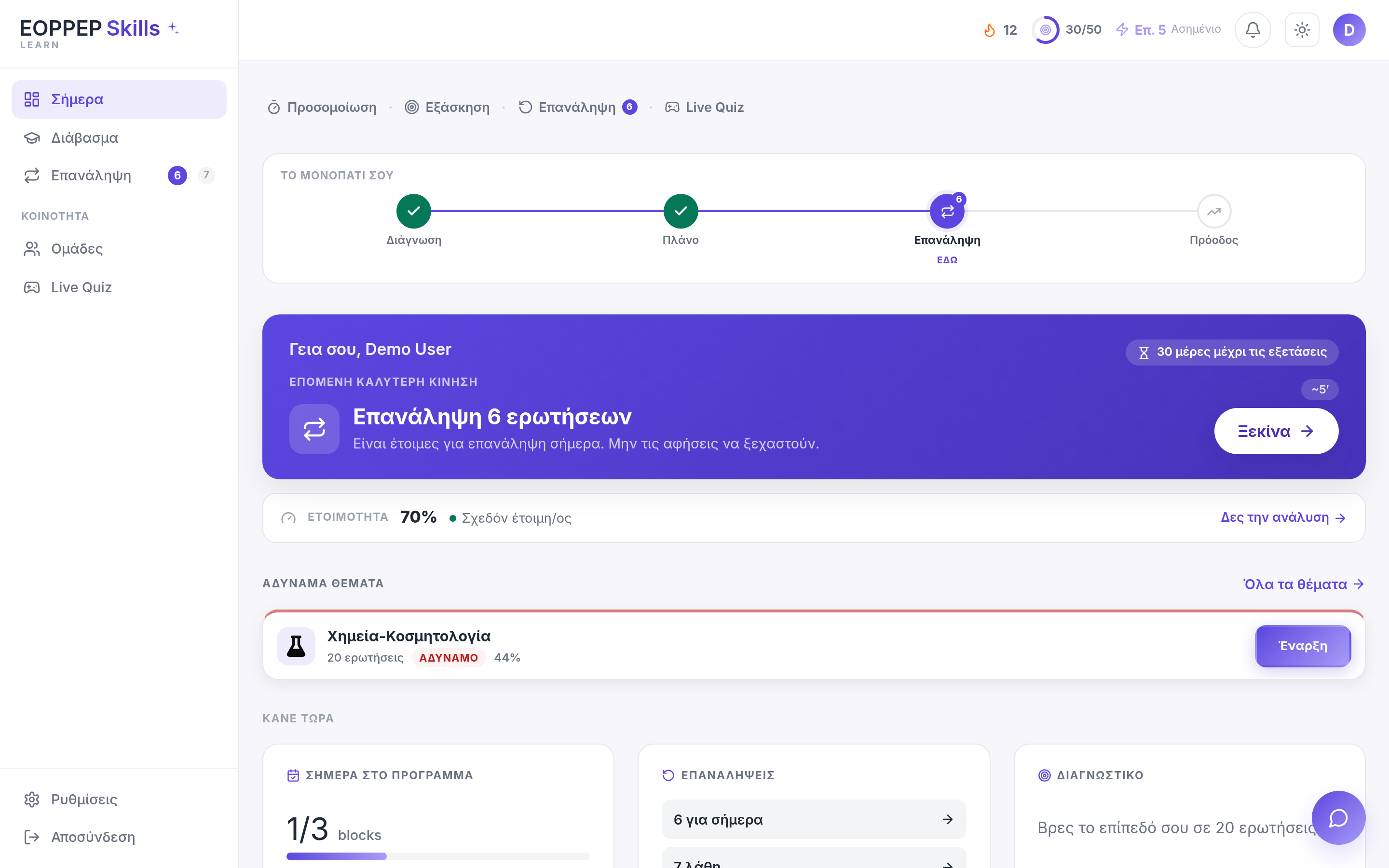
Task: Click Αποσύνδεση to log out
Action: click(119, 837)
